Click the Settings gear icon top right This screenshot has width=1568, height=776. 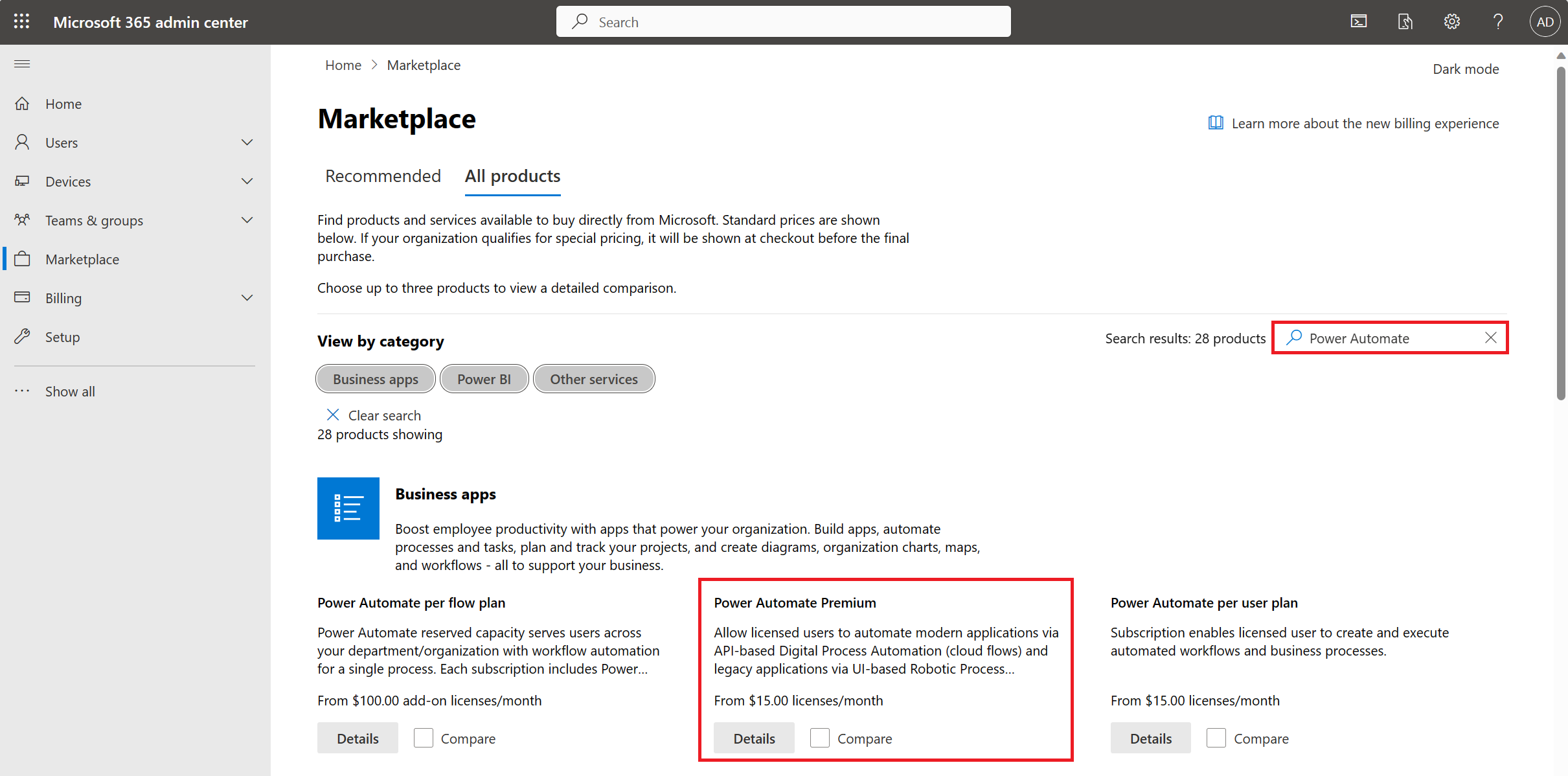[x=1447, y=21]
